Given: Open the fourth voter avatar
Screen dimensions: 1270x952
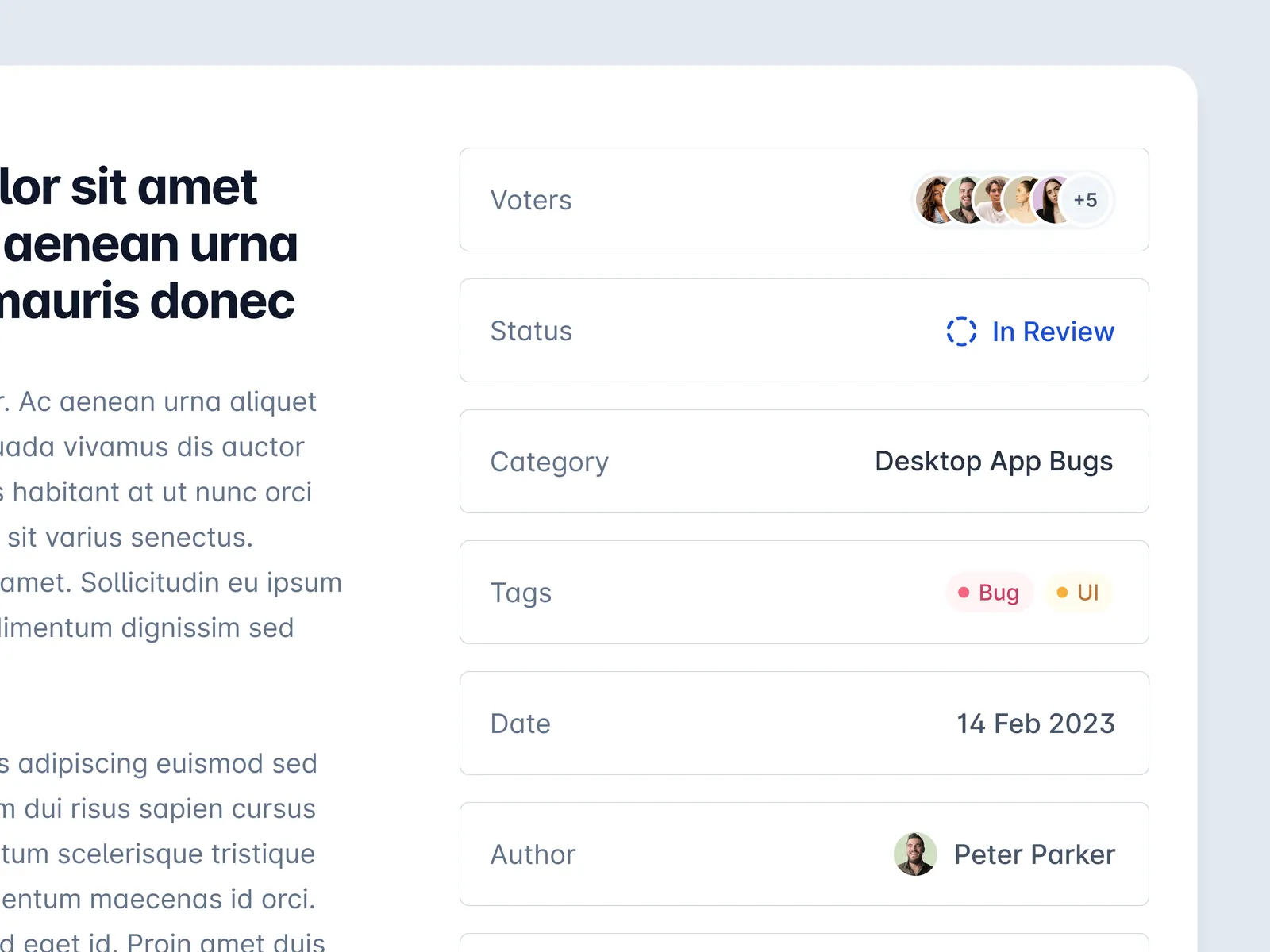Looking at the screenshot, I should pos(1024,200).
